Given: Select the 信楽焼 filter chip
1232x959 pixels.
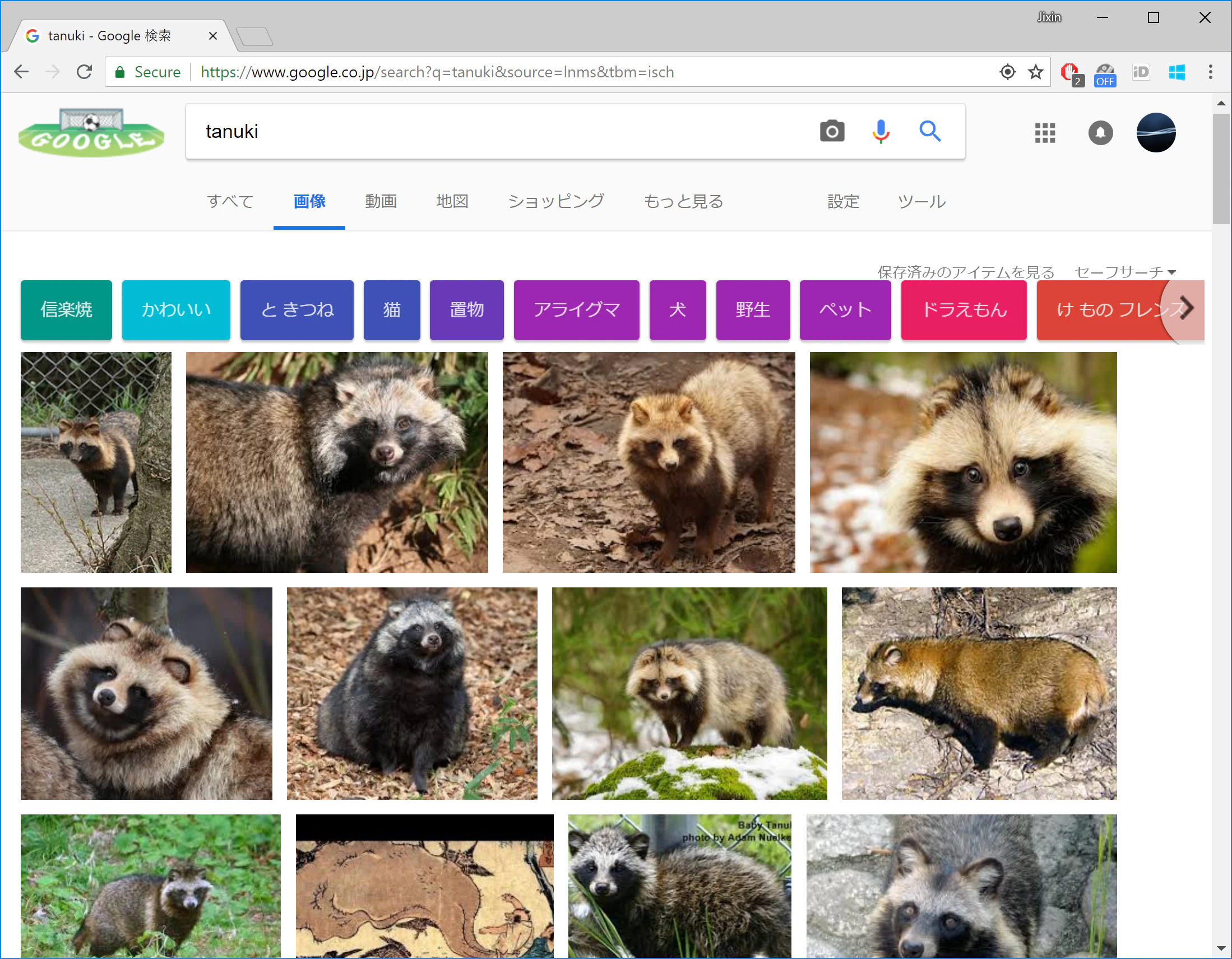Looking at the screenshot, I should 67,310.
